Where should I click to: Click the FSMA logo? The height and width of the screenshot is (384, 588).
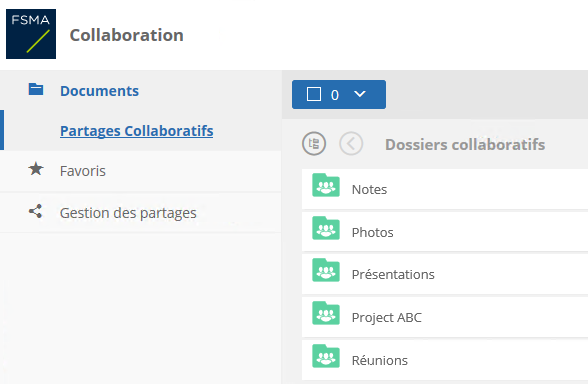tap(31, 34)
